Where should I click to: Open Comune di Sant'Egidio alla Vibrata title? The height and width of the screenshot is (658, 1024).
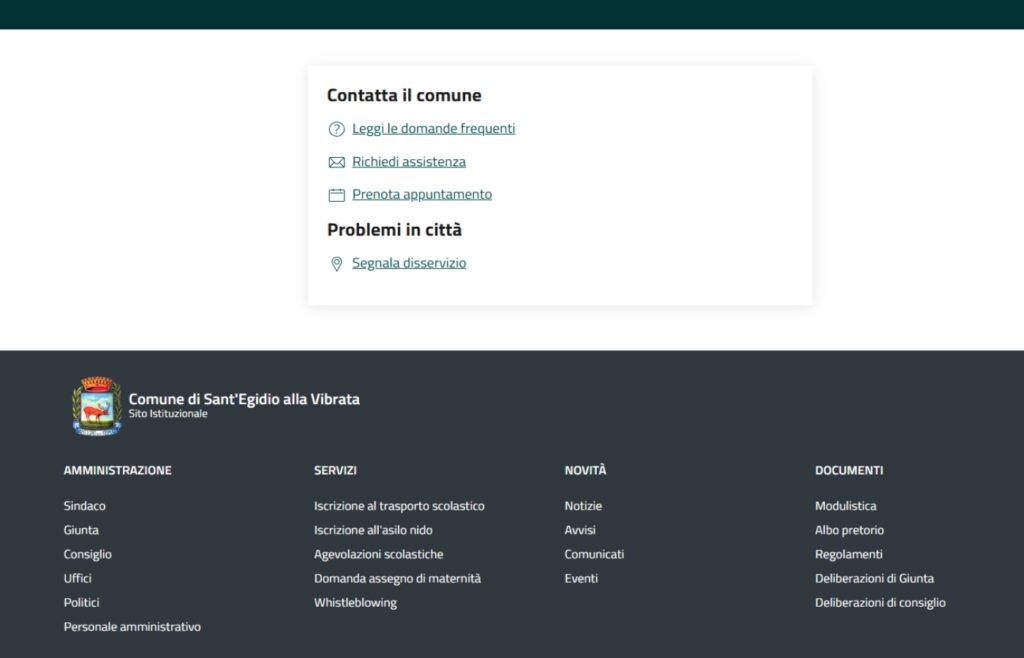pos(244,399)
